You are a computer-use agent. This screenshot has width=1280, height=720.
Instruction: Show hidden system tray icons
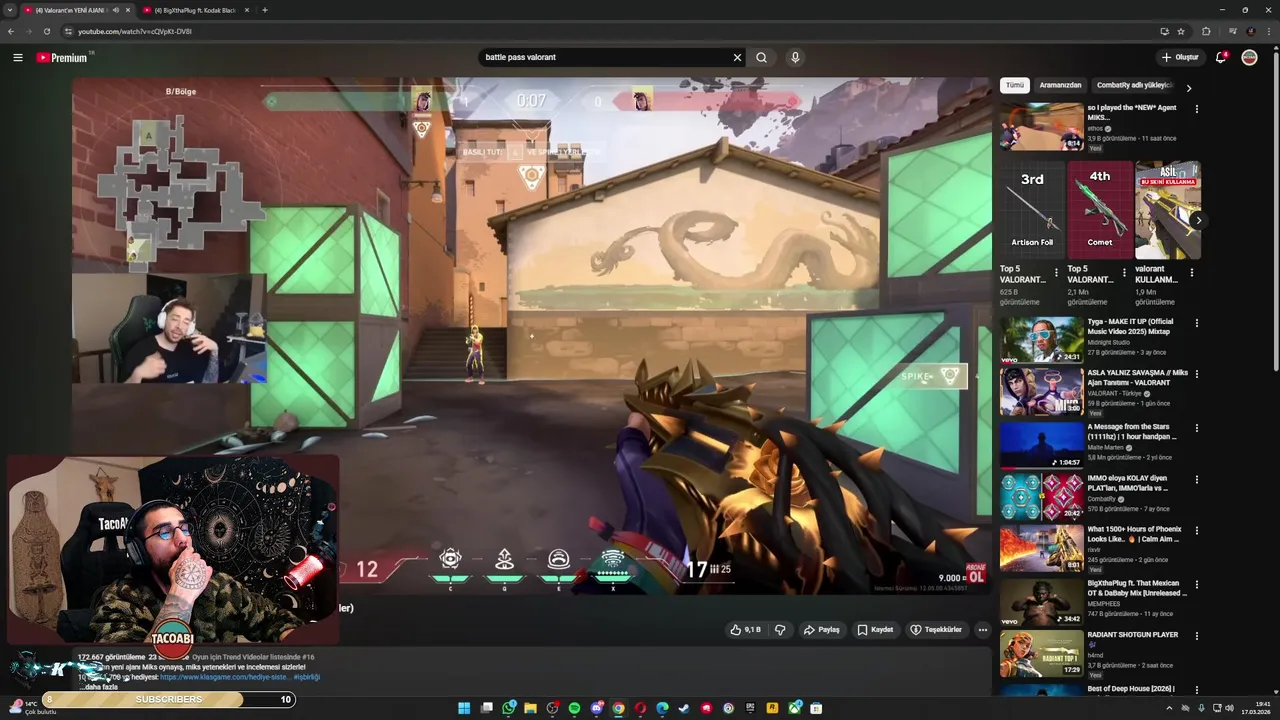tap(1169, 708)
